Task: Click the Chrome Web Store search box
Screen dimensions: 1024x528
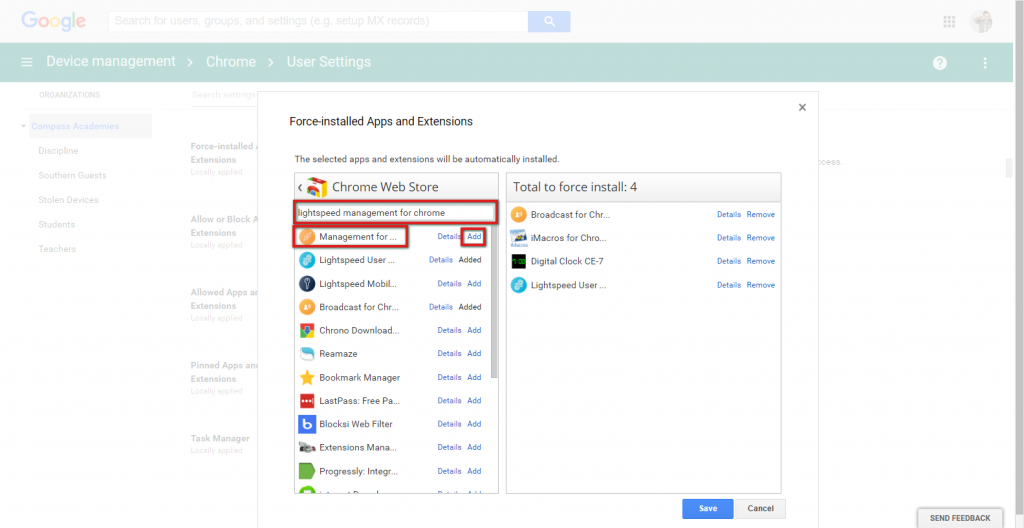Action: click(396, 213)
